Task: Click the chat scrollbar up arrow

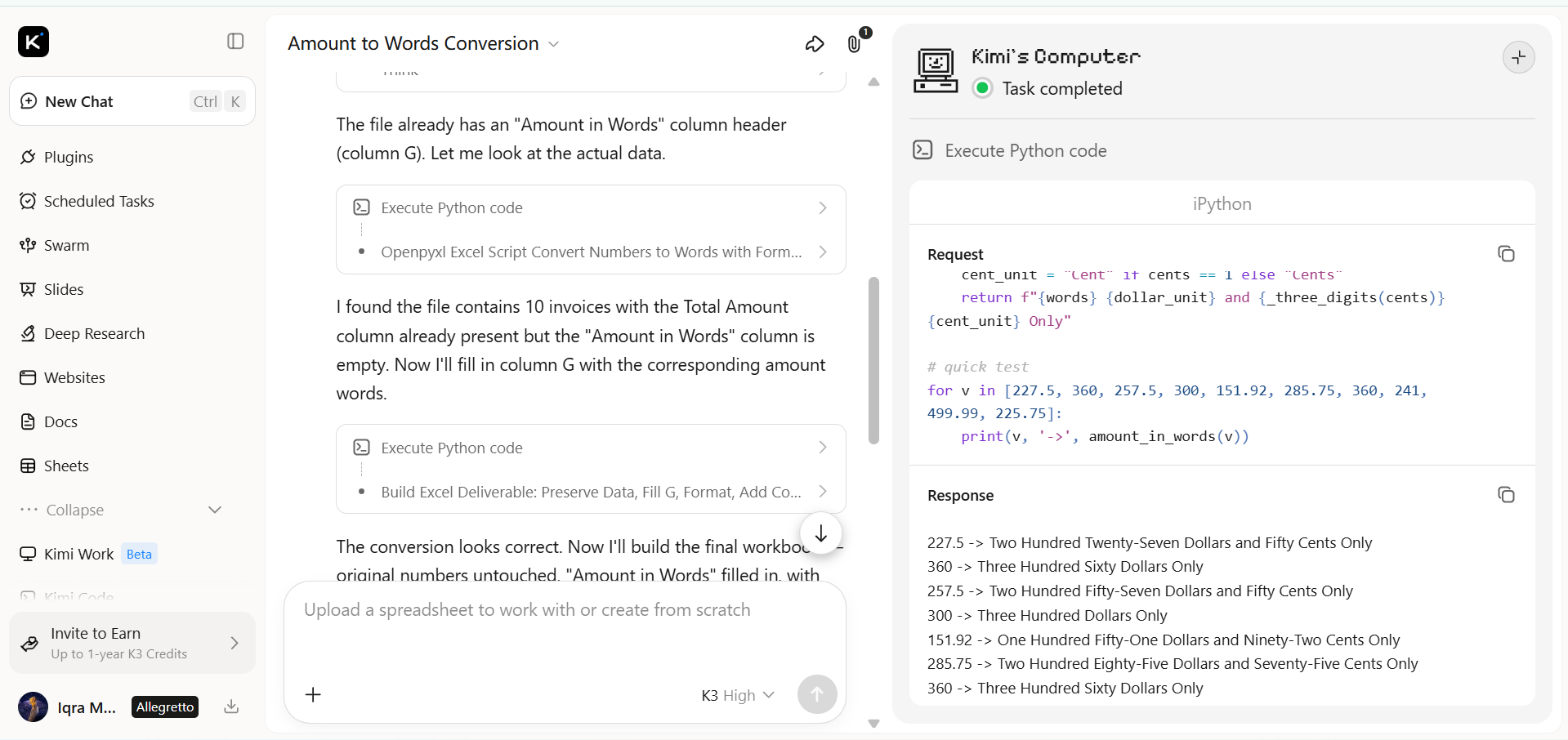Action: pyautogui.click(x=873, y=82)
